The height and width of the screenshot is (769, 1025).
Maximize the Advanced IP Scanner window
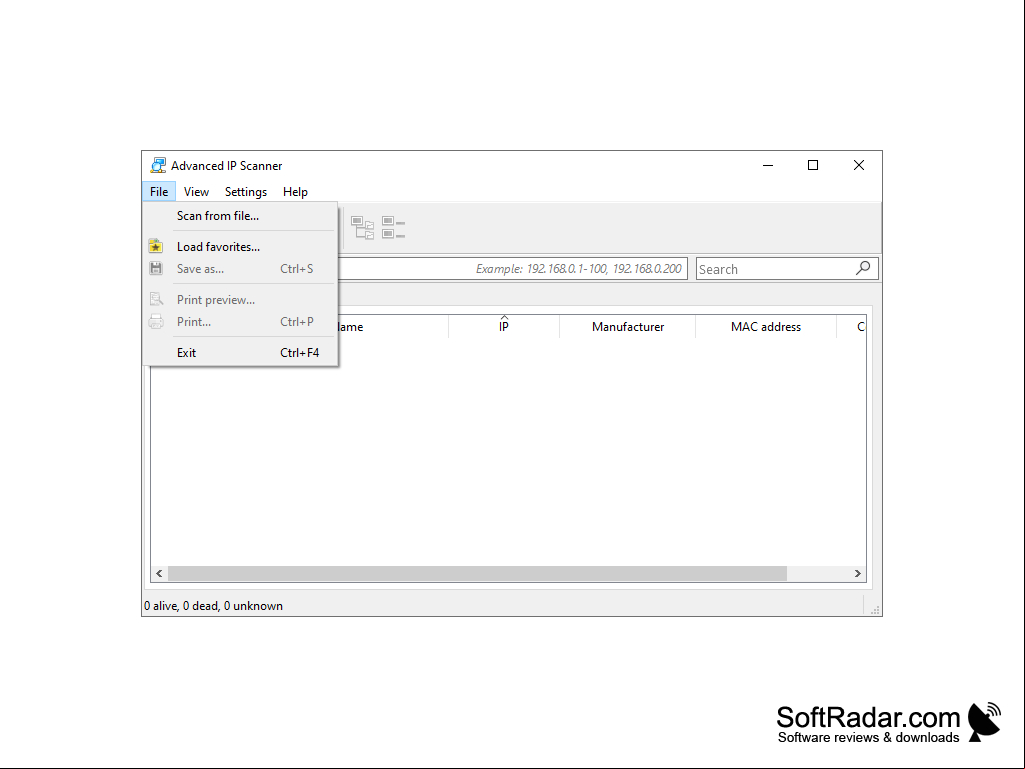(x=813, y=165)
